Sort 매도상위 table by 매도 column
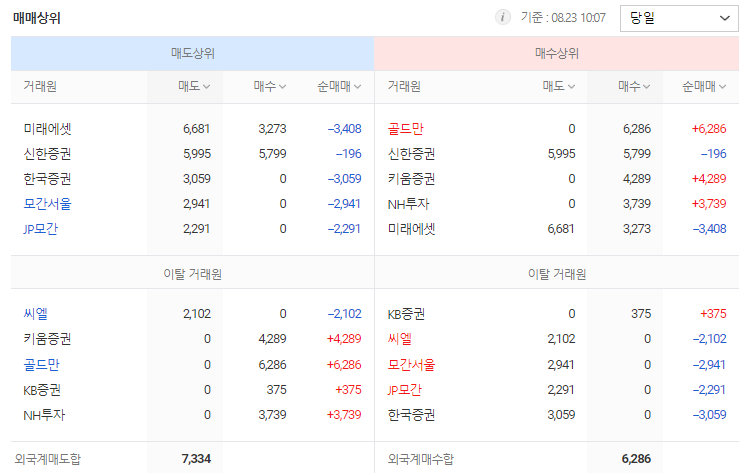Viewport: 754px width, 473px height. [194, 87]
